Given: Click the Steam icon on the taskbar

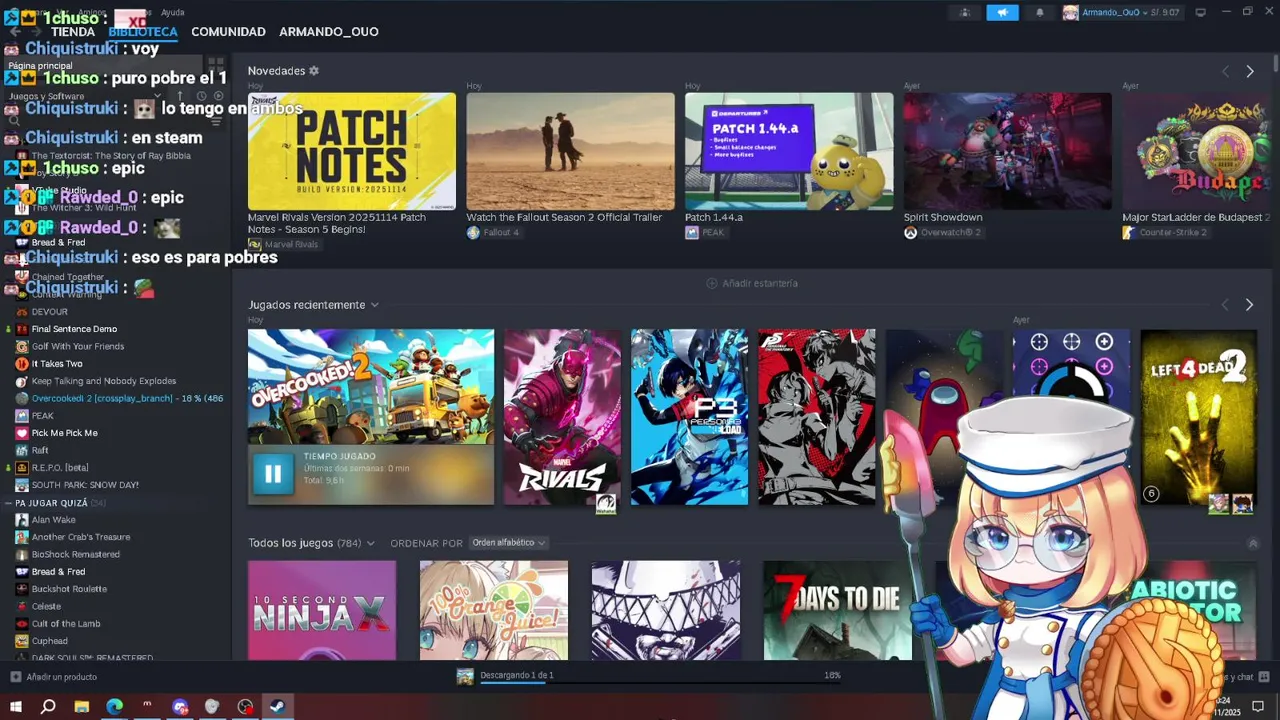Looking at the screenshot, I should tap(278, 707).
